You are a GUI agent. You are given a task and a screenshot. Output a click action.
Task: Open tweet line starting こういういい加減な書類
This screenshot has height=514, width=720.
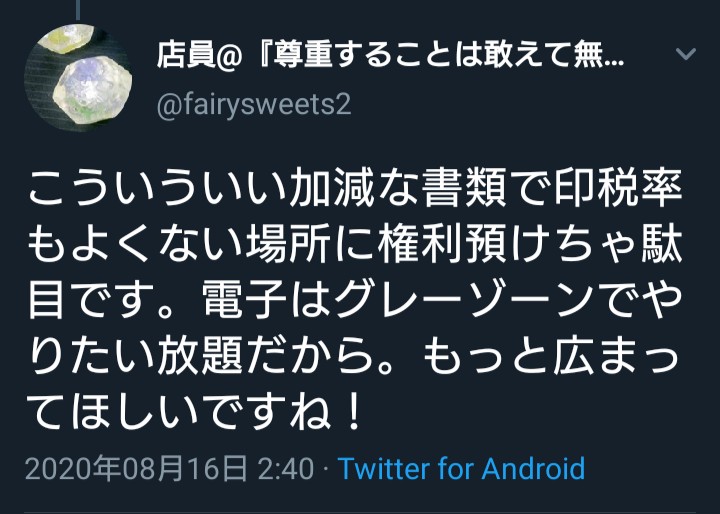[355, 189]
